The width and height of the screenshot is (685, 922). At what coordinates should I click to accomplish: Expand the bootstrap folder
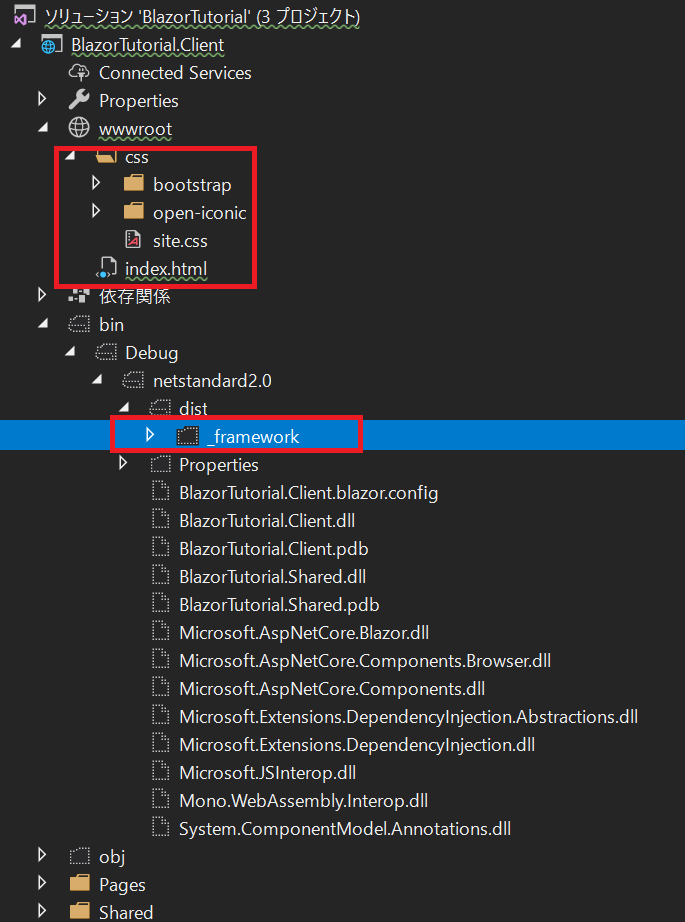(x=96, y=183)
